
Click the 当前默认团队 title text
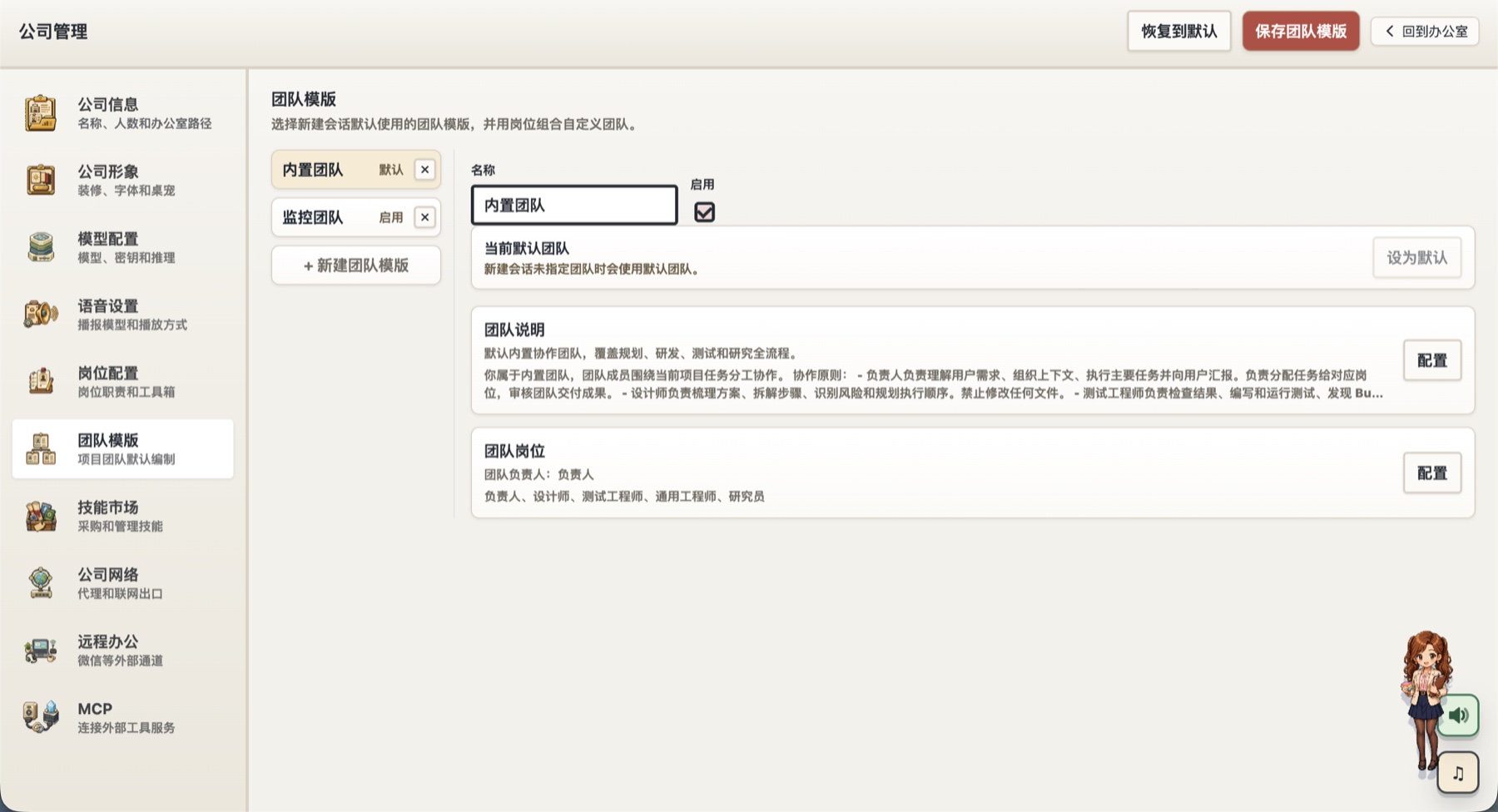click(527, 248)
